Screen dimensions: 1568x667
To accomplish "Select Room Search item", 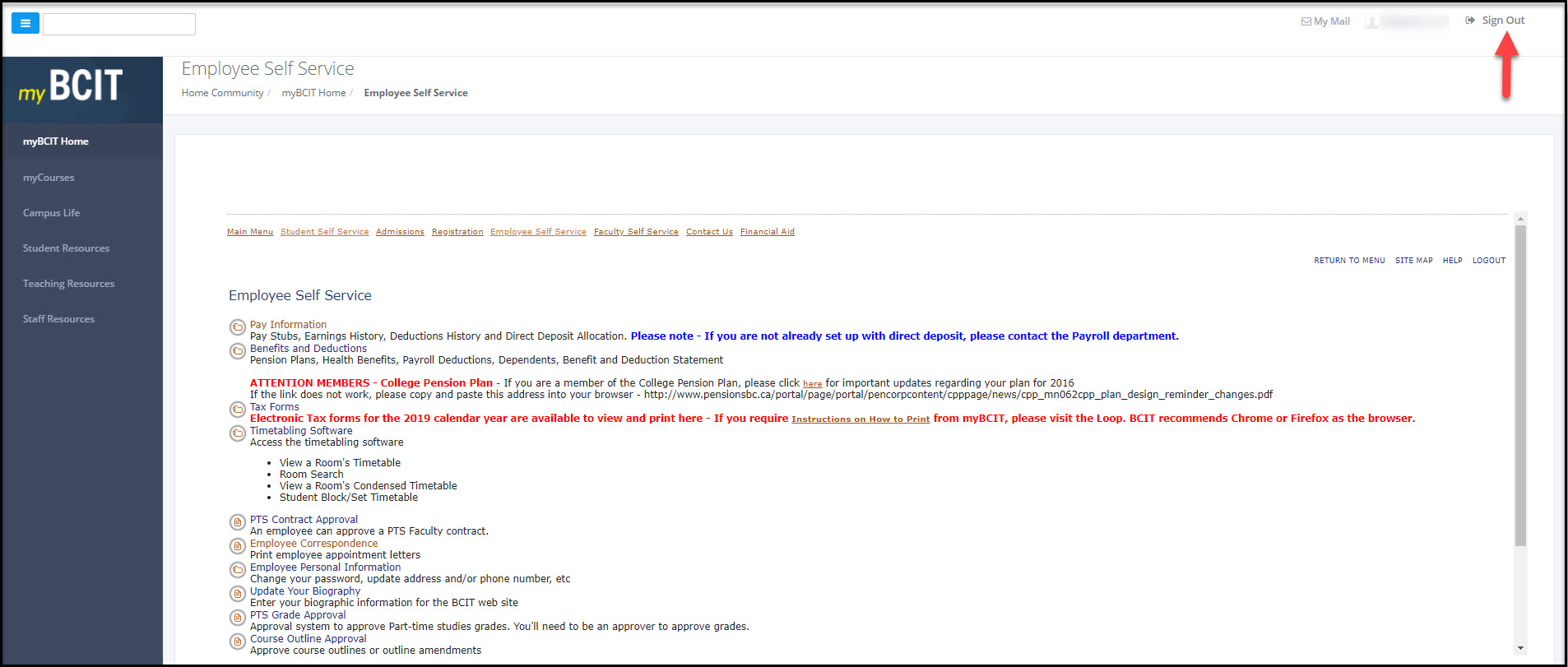I will 312,475.
